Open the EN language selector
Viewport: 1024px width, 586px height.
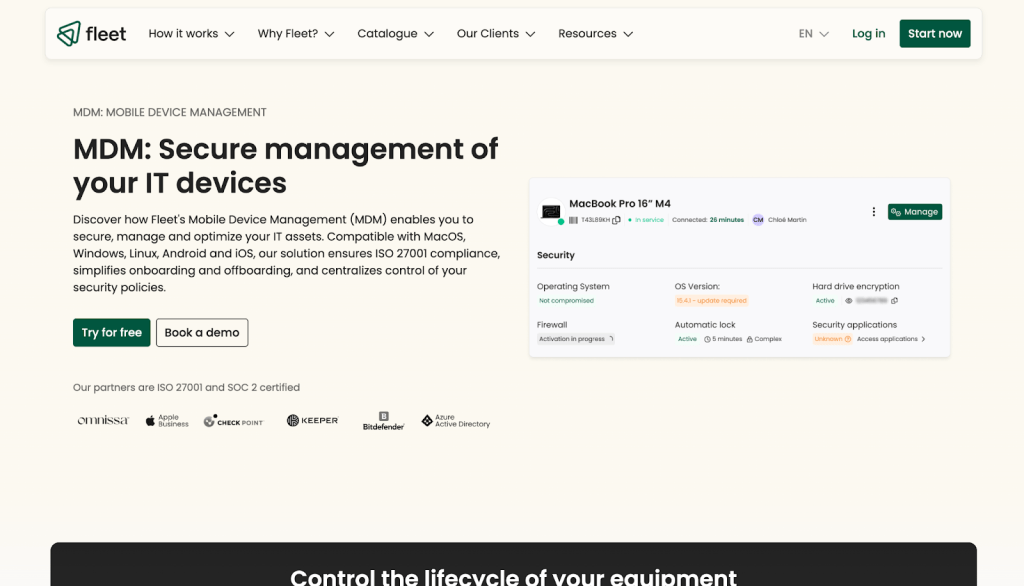pos(813,34)
